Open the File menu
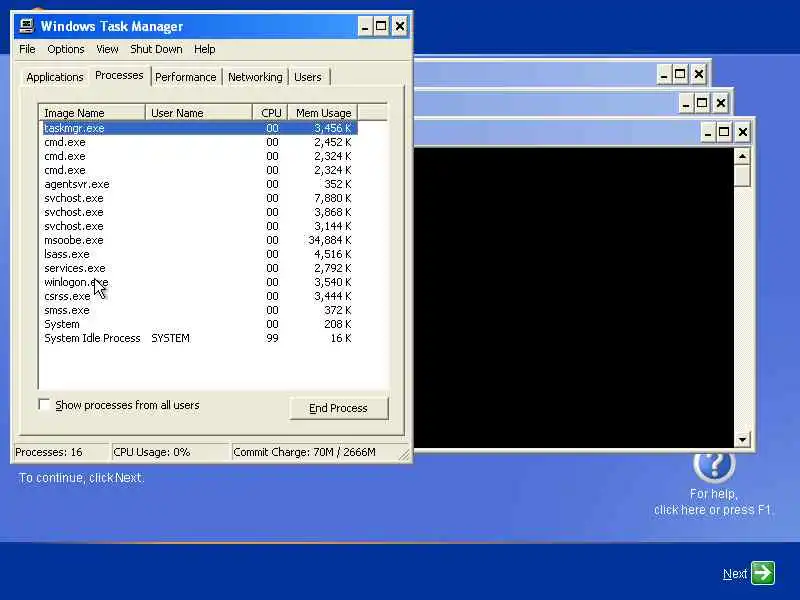 tap(27, 49)
